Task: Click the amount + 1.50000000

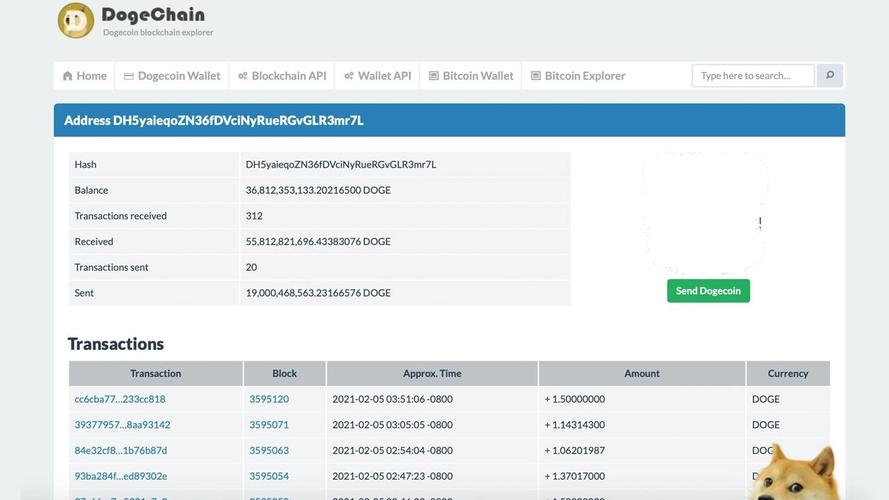Action: [575, 399]
